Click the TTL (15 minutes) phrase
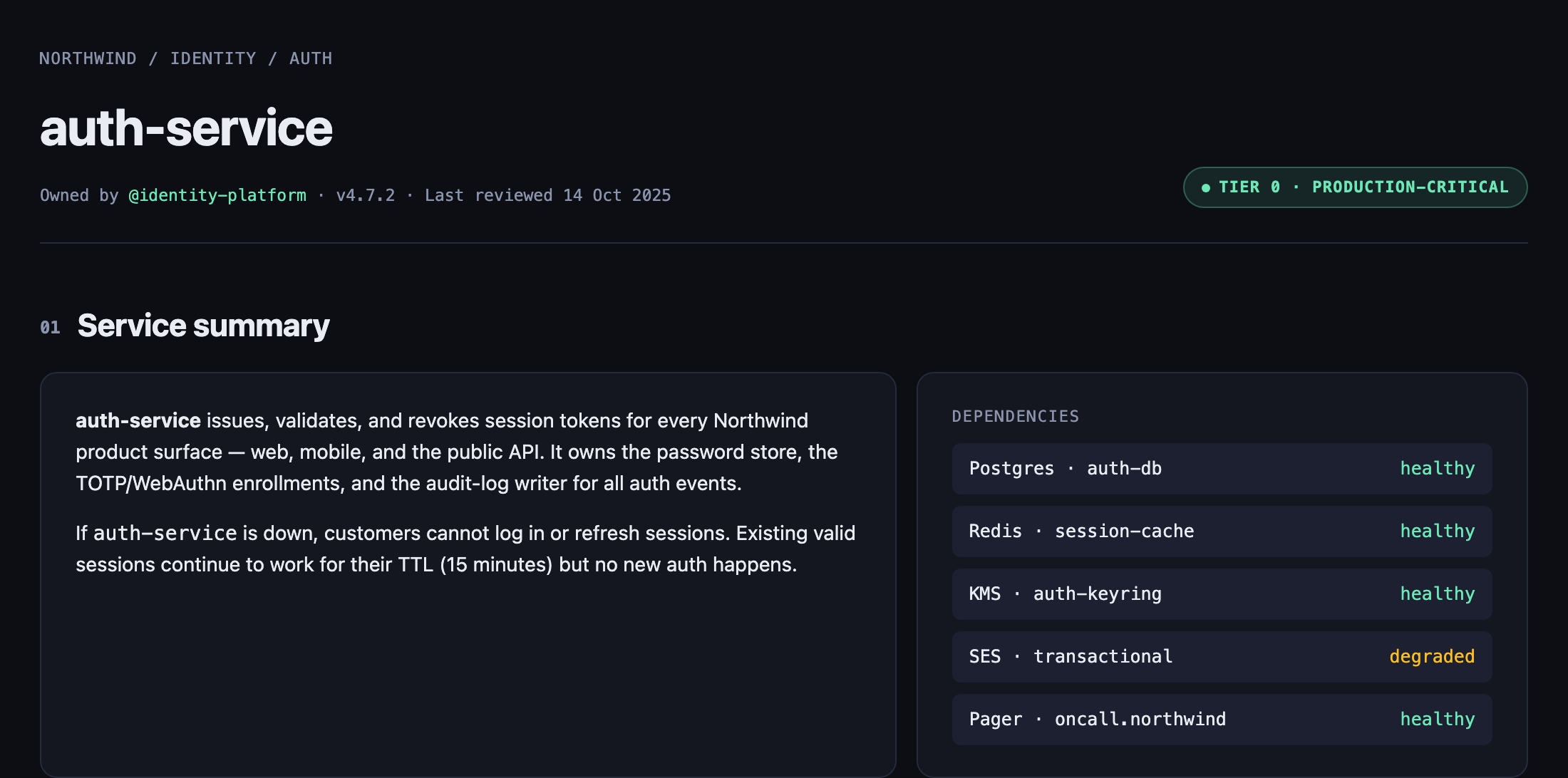Screen dimensions: 1568x778 click(x=475, y=564)
